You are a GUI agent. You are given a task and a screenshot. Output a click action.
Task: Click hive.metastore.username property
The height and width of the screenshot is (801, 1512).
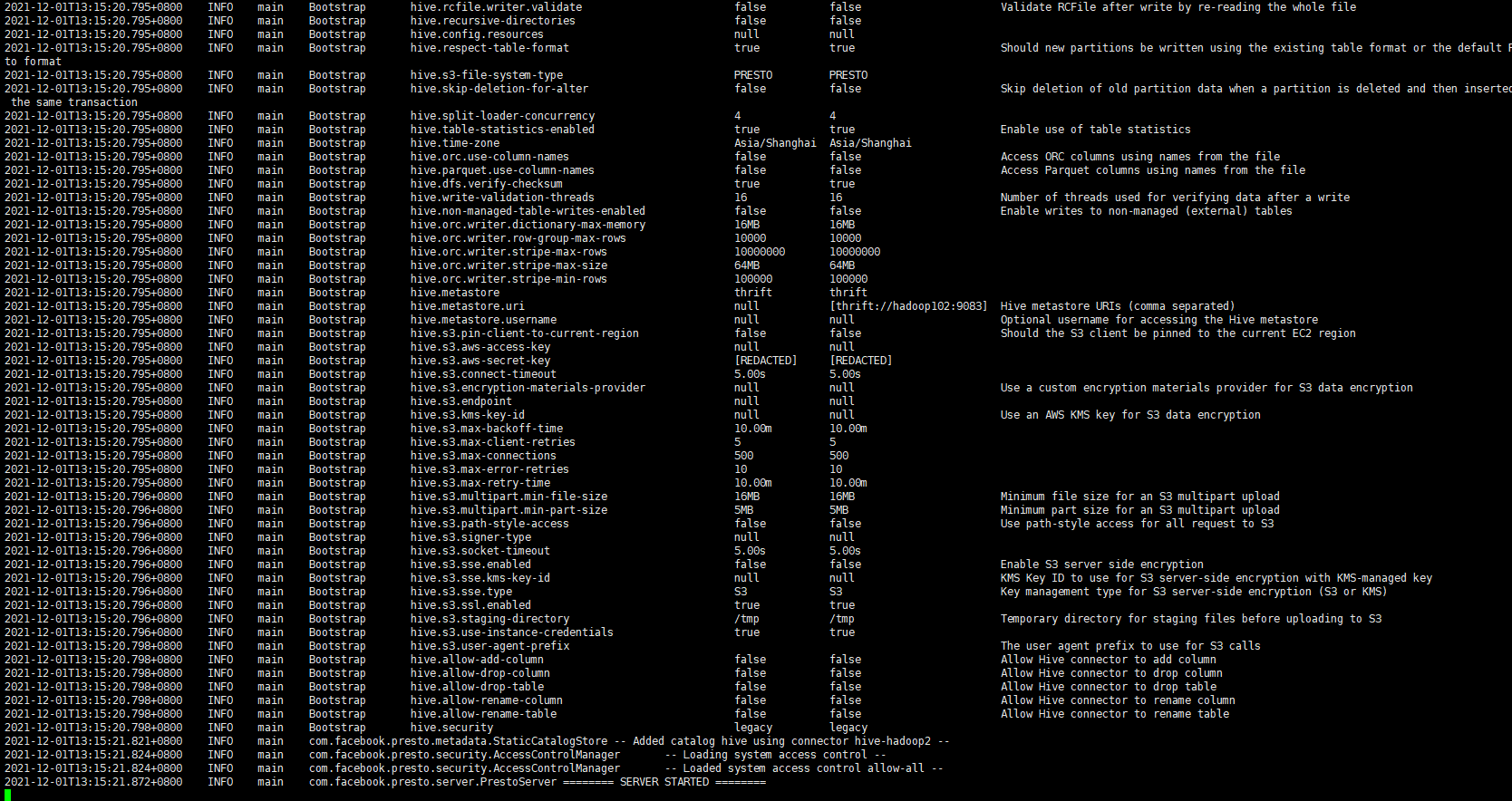[x=483, y=320]
